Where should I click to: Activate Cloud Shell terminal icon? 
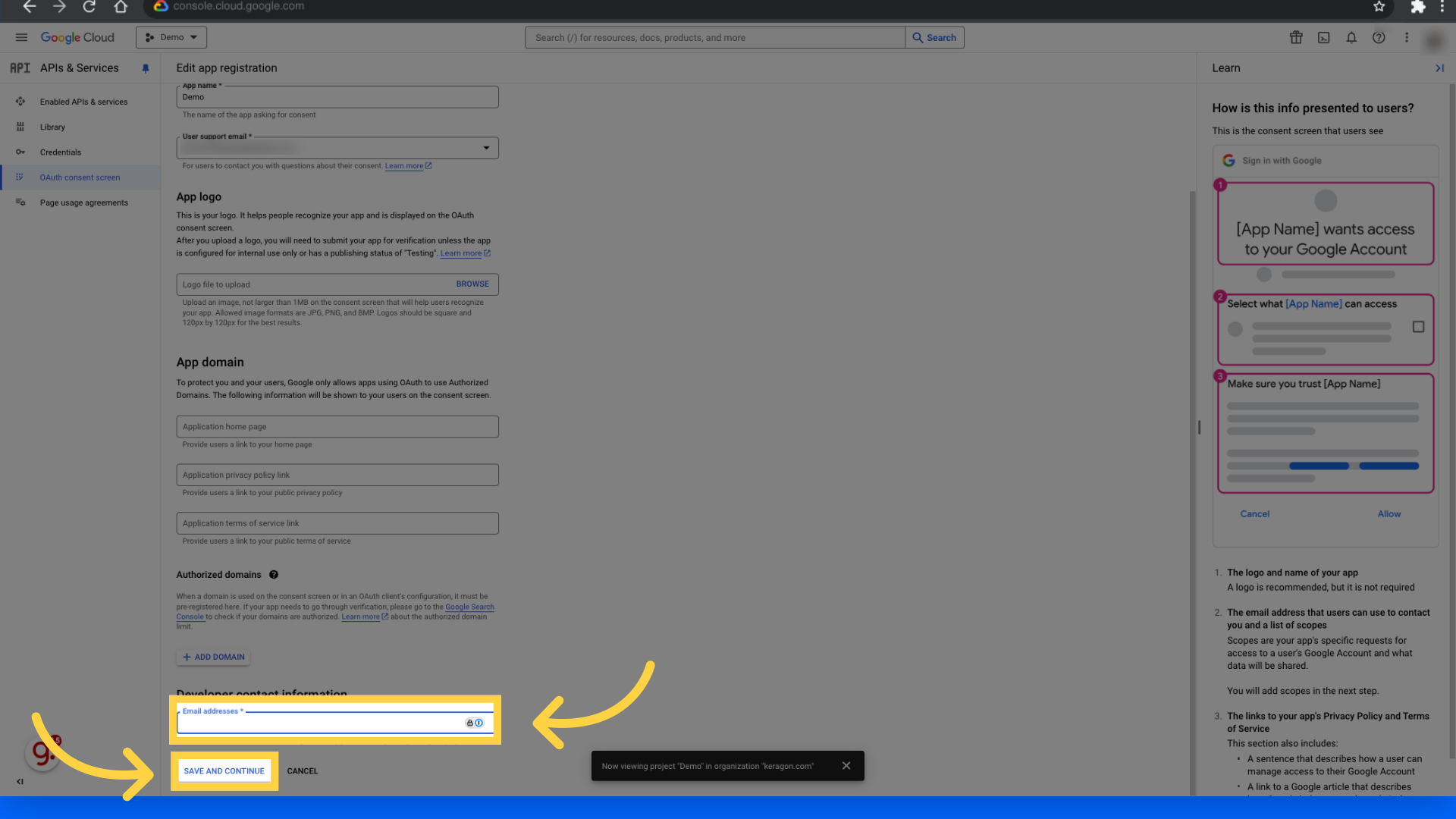[1324, 37]
